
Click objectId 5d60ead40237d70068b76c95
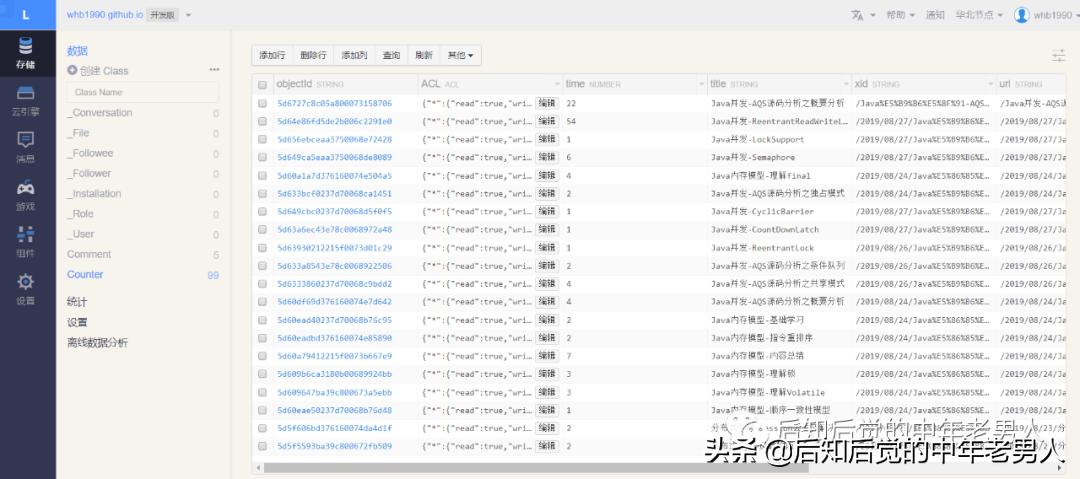click(x=335, y=320)
